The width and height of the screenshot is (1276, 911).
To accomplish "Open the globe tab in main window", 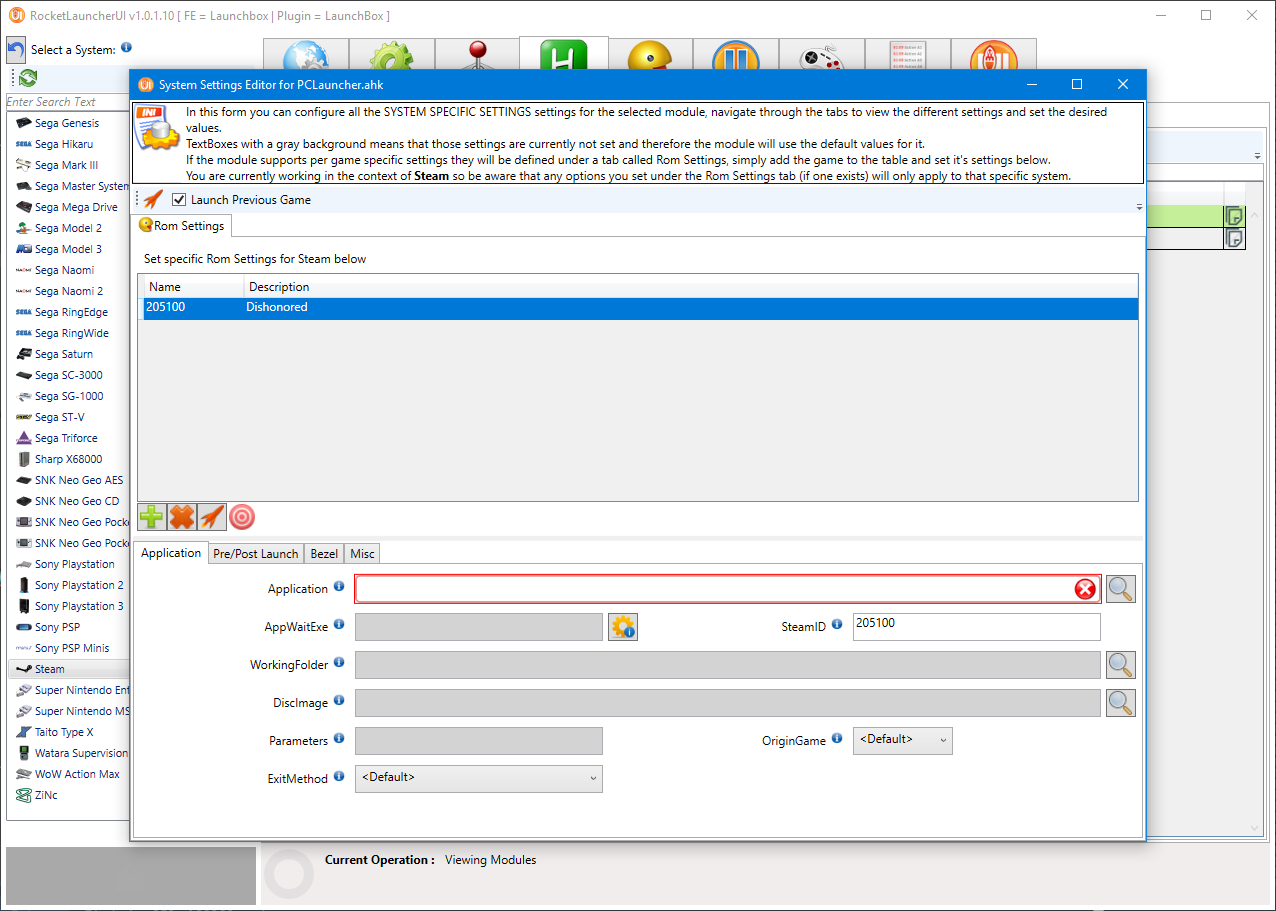I will tap(306, 56).
